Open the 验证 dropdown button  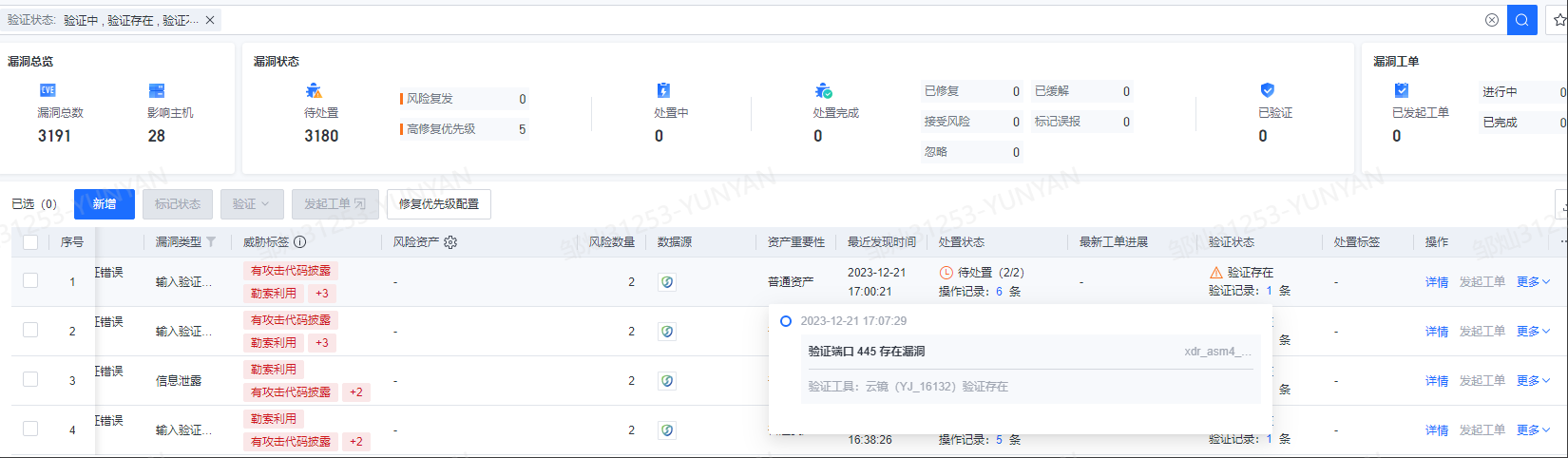[x=252, y=204]
